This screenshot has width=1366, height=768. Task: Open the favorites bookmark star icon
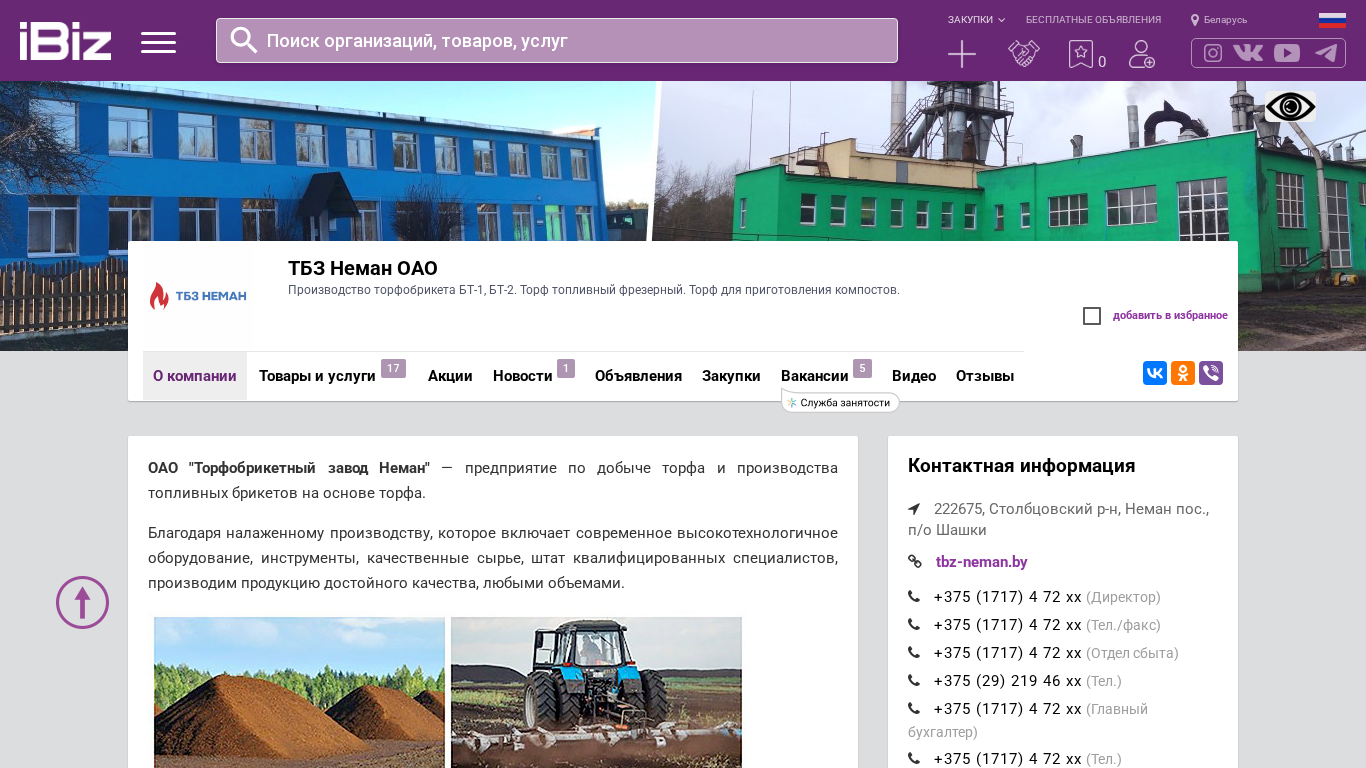(x=1081, y=54)
